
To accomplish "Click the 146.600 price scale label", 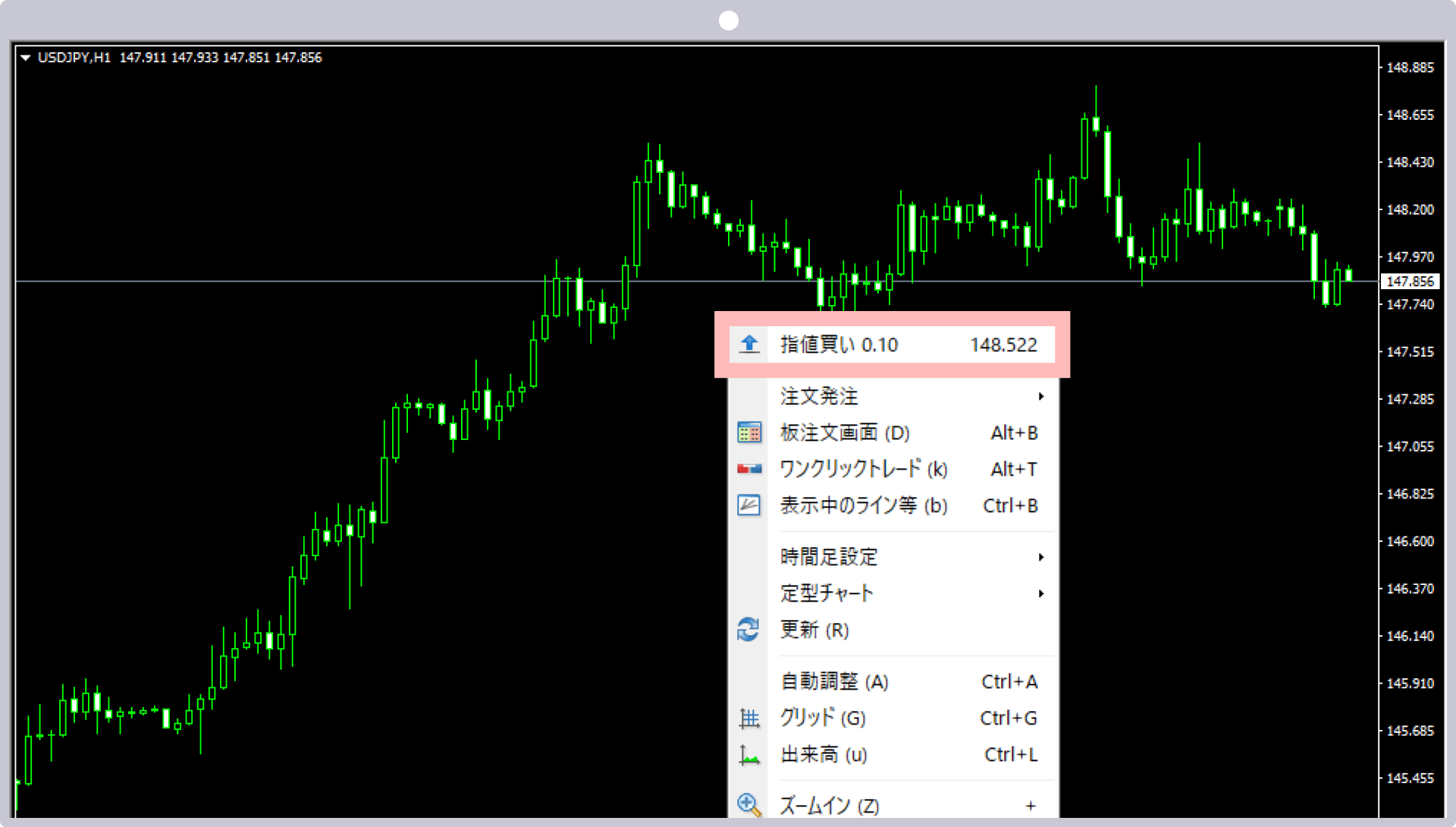I will click(1410, 542).
